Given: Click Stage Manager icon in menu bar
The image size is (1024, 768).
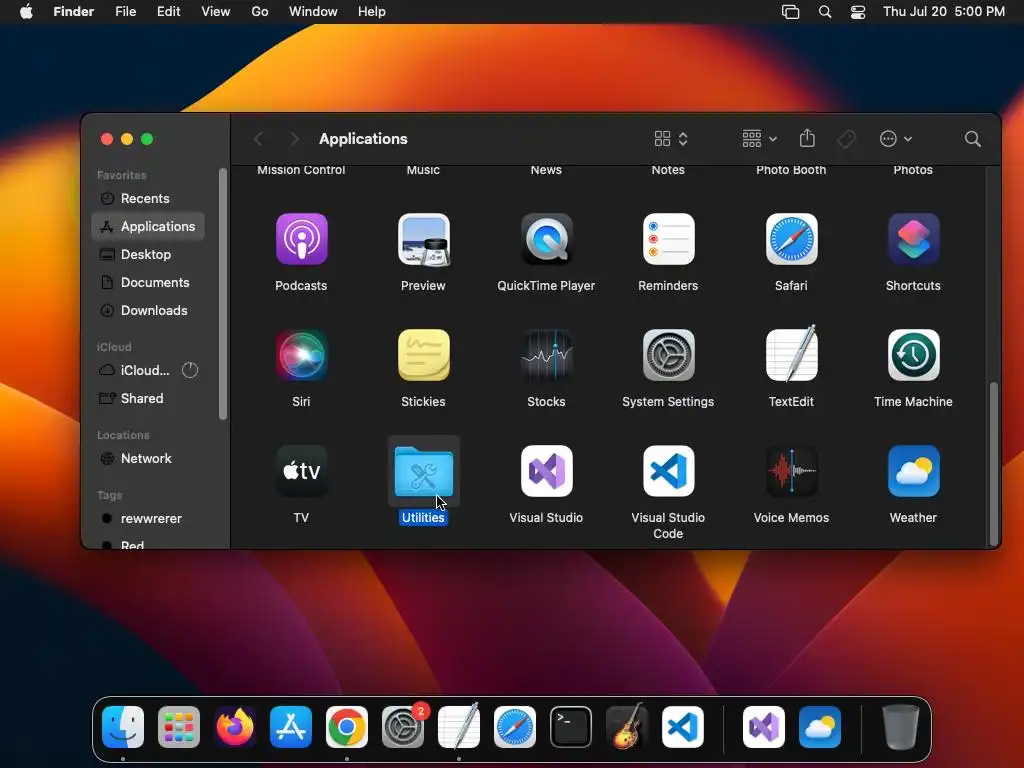Looking at the screenshot, I should pyautogui.click(x=790, y=12).
